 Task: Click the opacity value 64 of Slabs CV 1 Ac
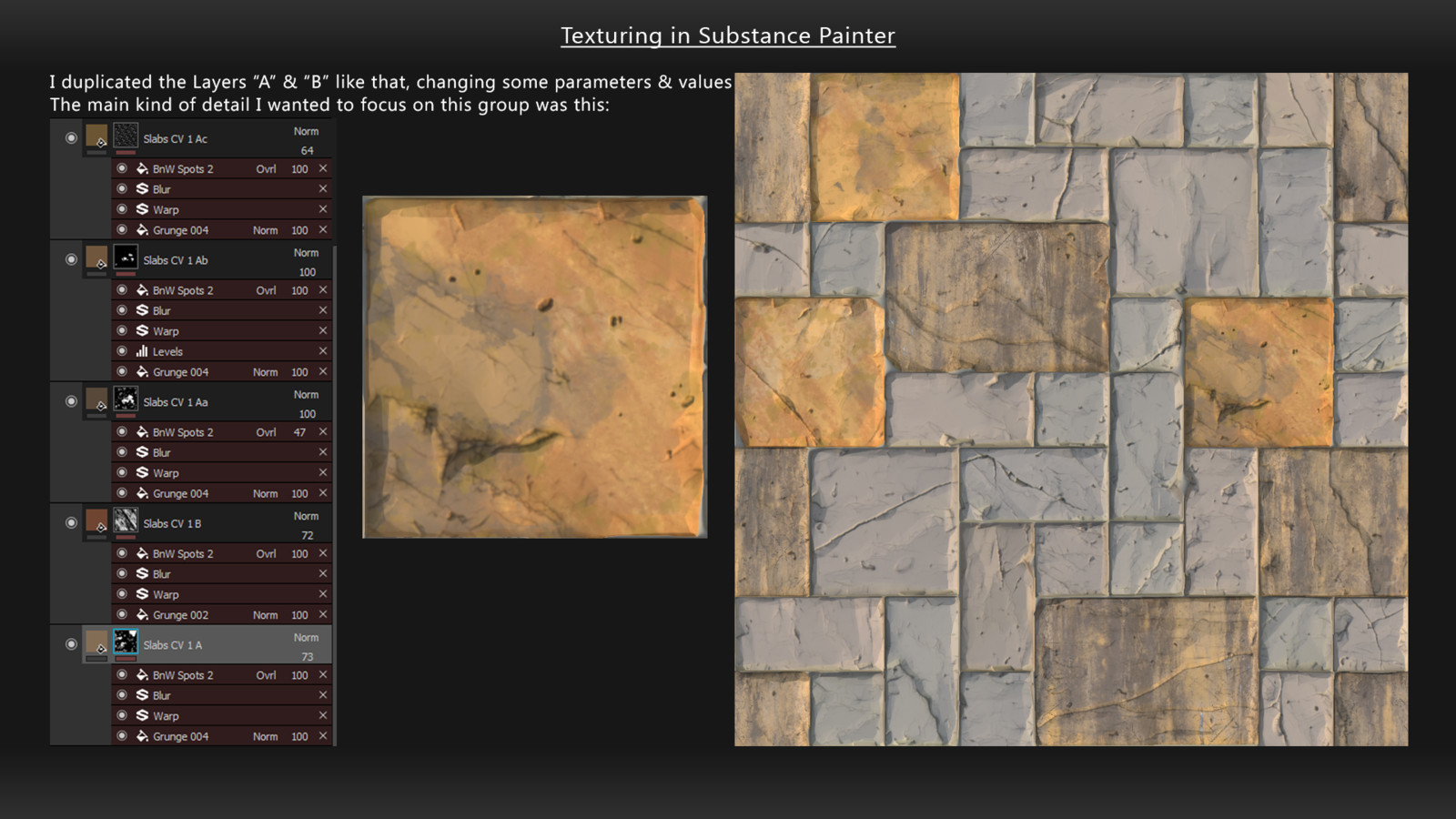308,151
